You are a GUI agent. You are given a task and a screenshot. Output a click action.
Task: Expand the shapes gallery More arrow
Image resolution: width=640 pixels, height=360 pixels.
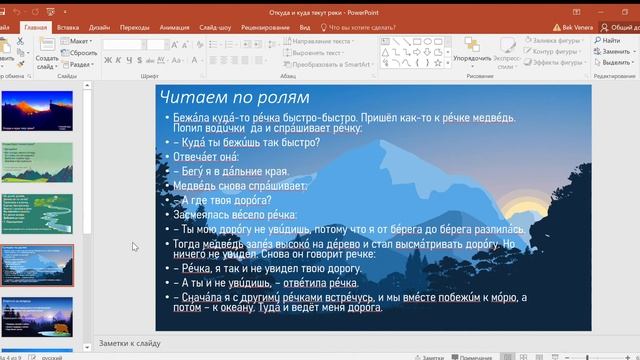448,63
